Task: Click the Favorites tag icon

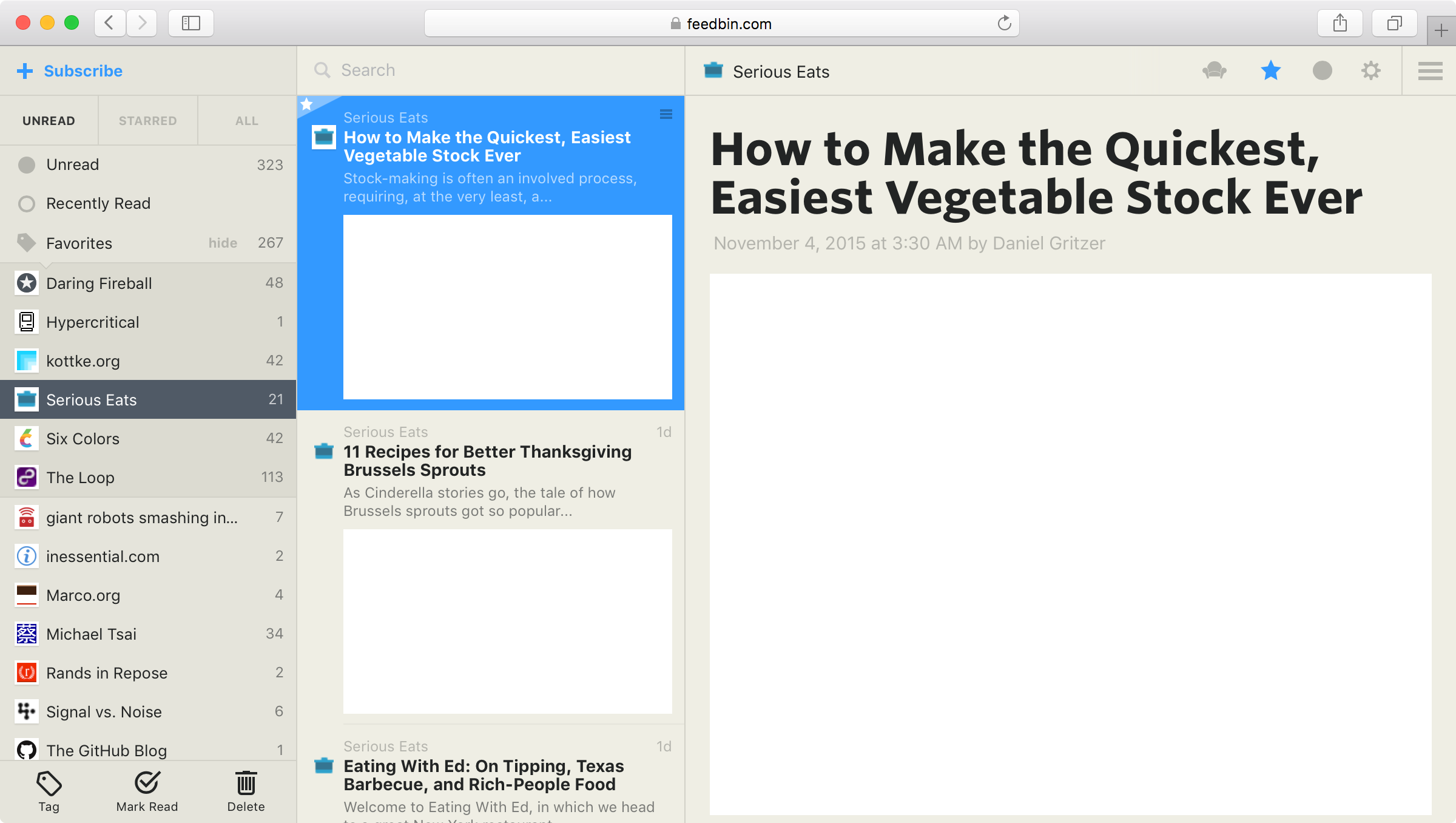Action: click(x=27, y=243)
